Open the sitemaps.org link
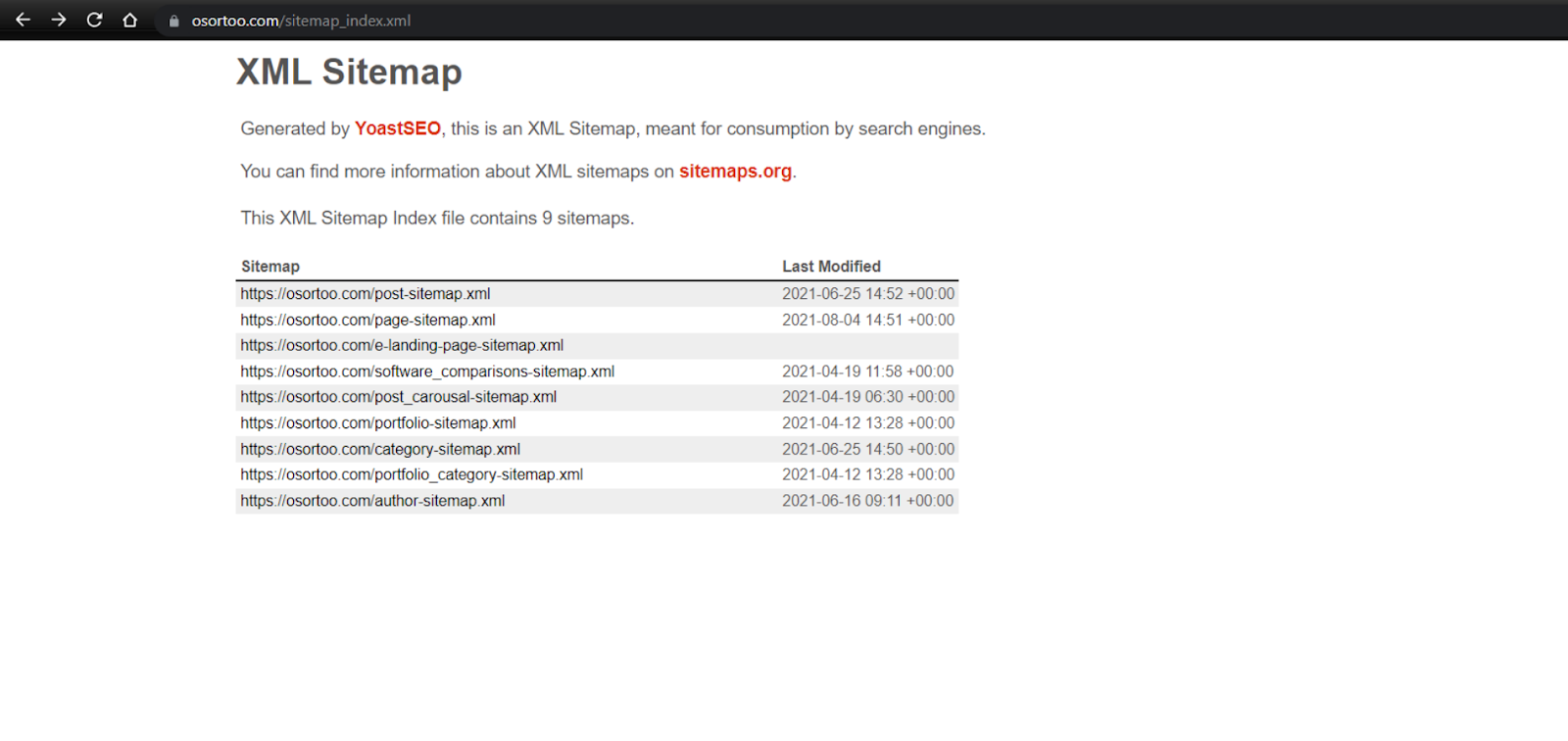This screenshot has width=1568, height=741. point(735,172)
